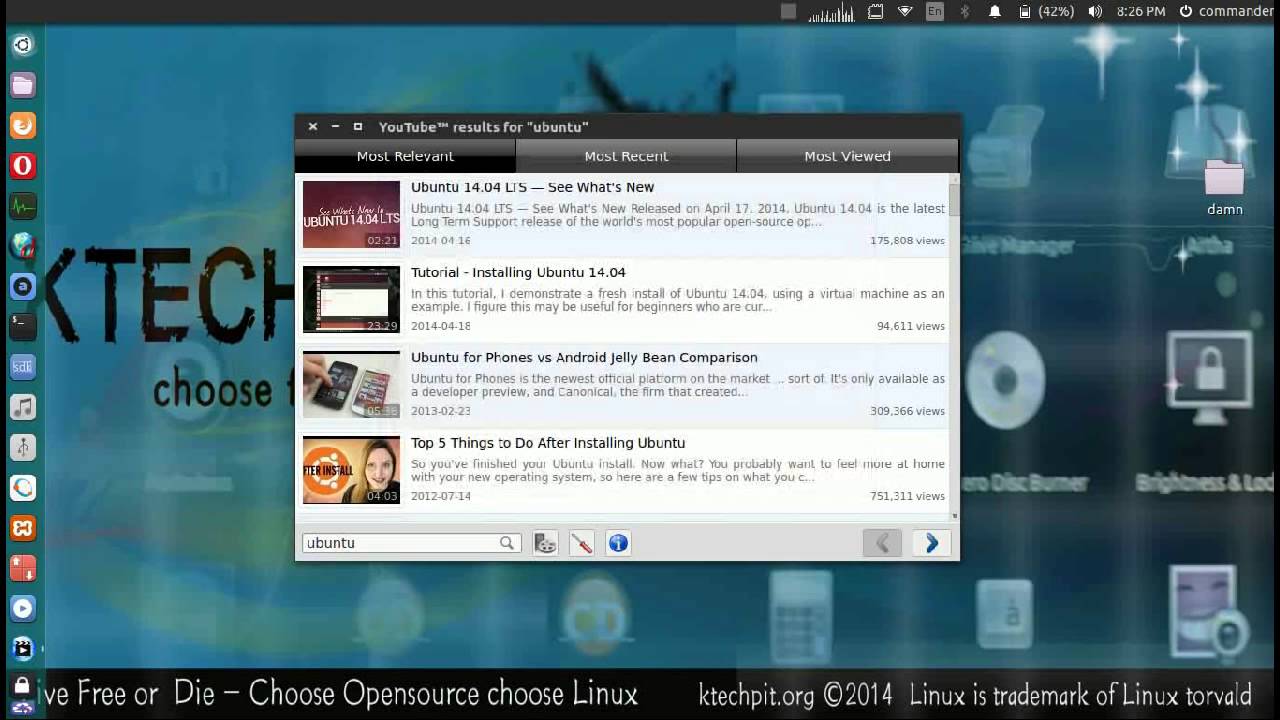1280x720 pixels.
Task: Go to the next results page
Action: (x=931, y=543)
